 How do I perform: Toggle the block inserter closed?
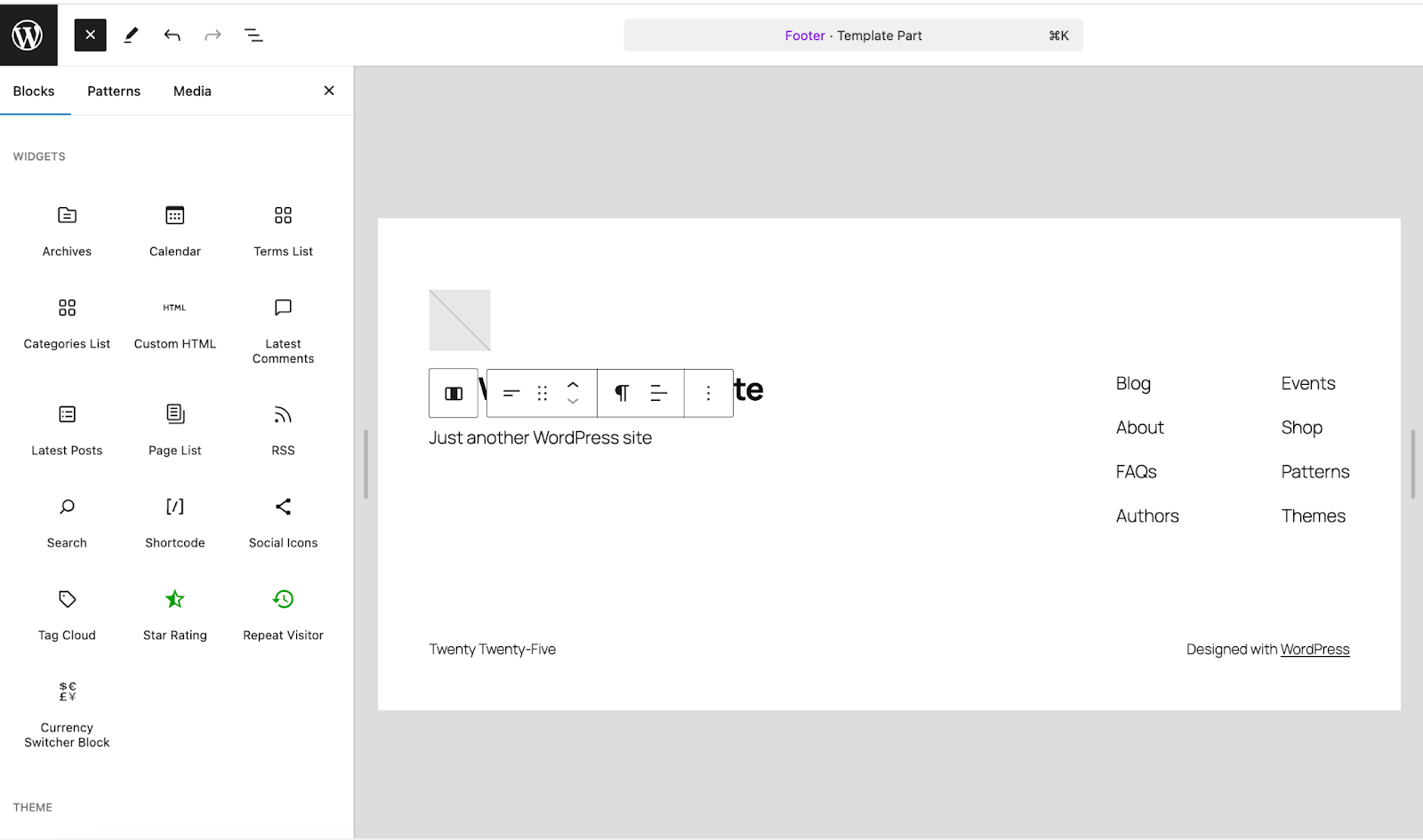point(90,35)
